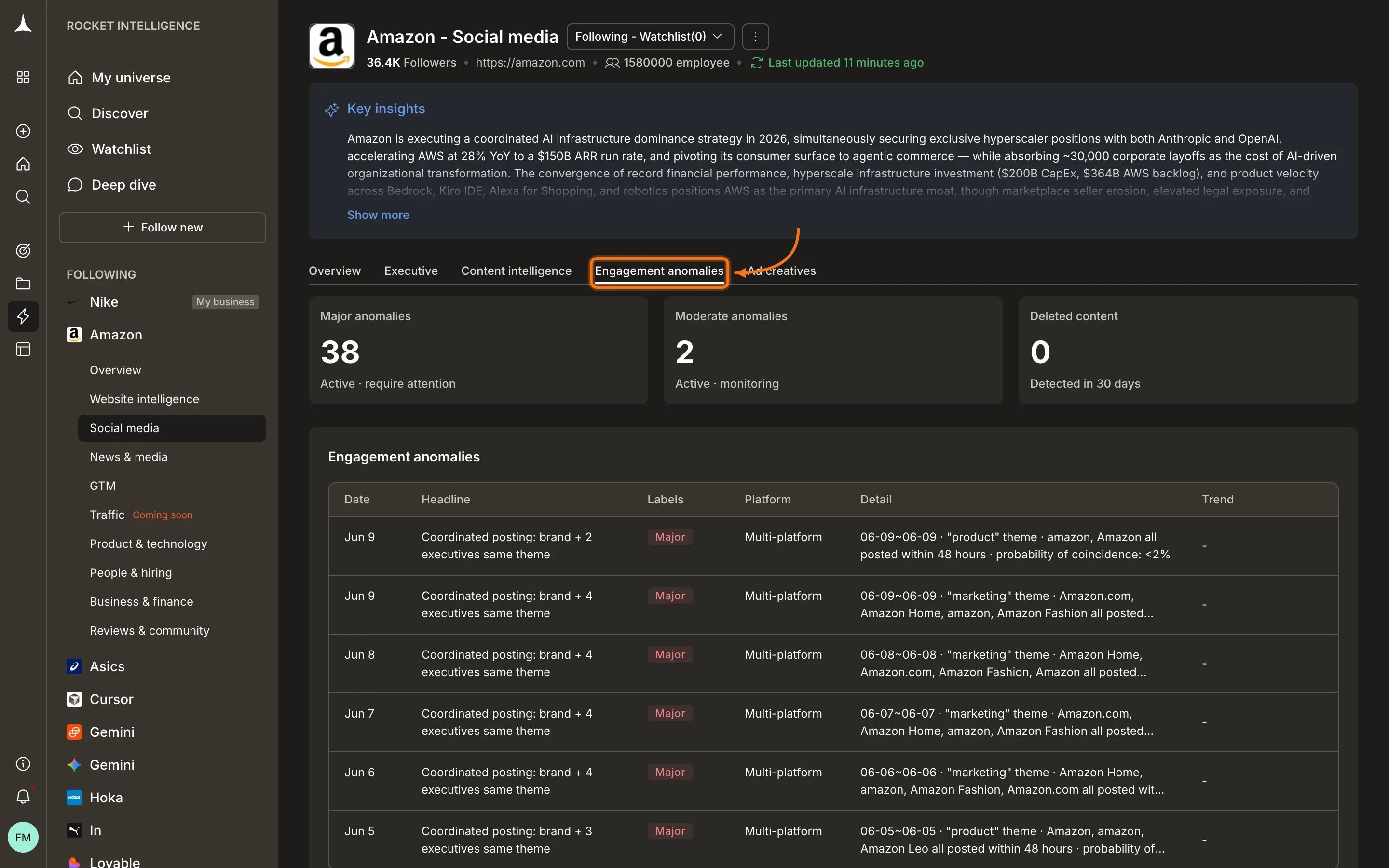Click the Moderate anomalies 2 card
Viewport: 1389px width, 868px height.
pos(833,350)
